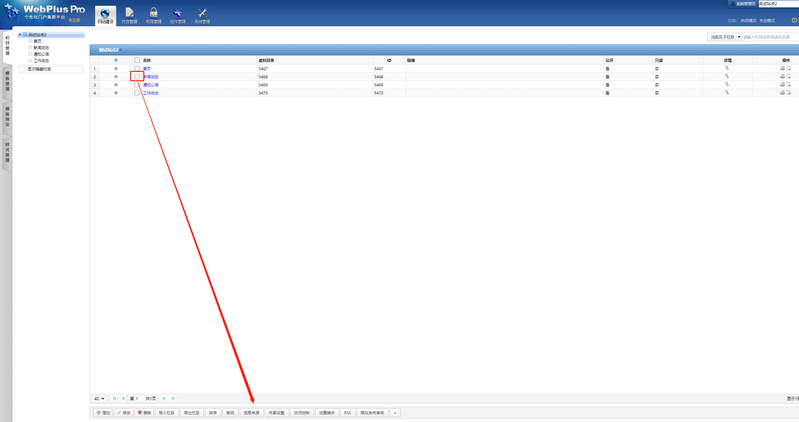The width and height of the screenshot is (799, 422).
Task: Toggle the 显示隐藏栏目 checkbox in the sidebar
Action: pos(22,69)
